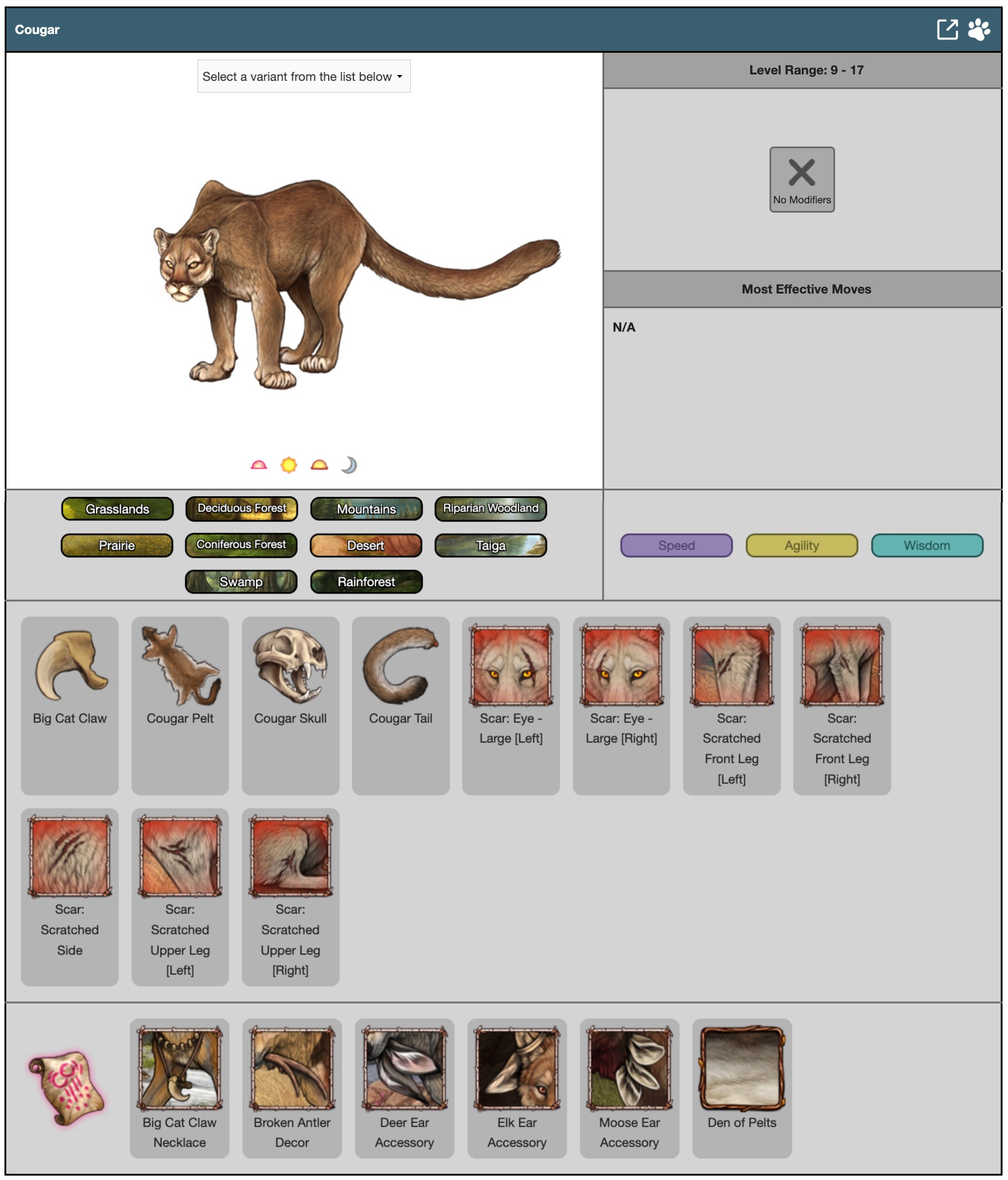Screen dimensions: 1008x1180
Task: Expand the variant selection dropdown
Action: pos(304,77)
